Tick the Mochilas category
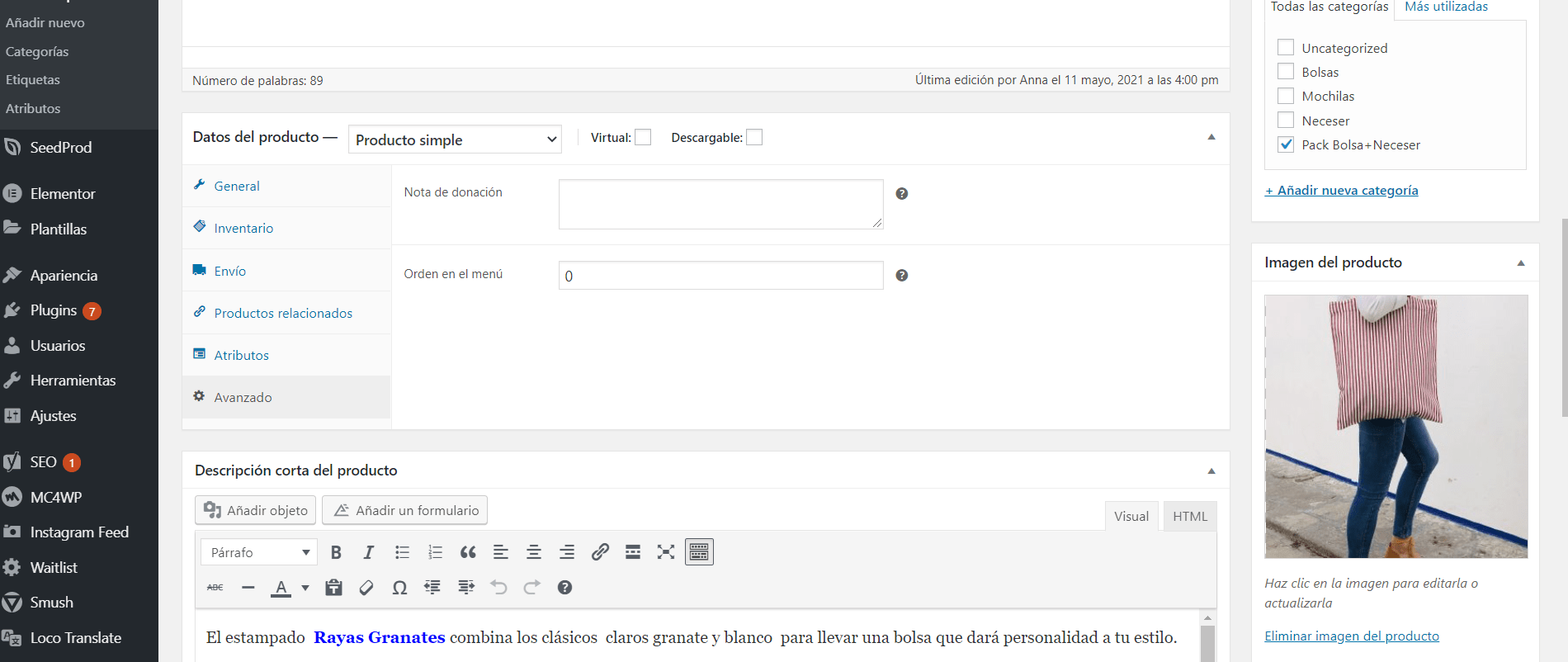This screenshot has width=1568, height=662. coord(1286,96)
